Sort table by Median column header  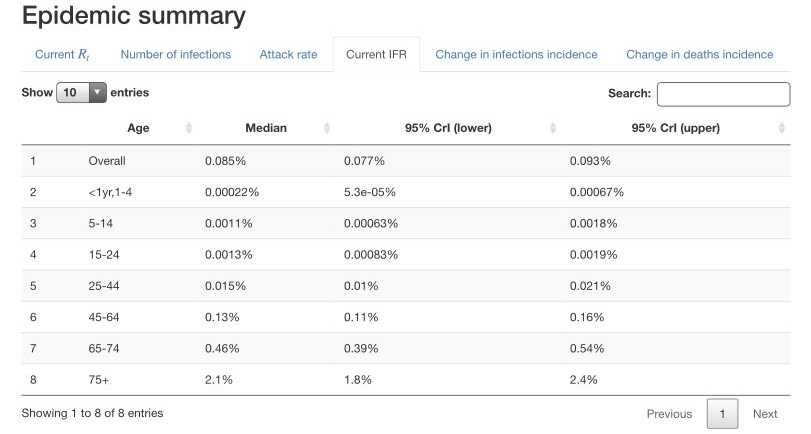[x=266, y=128]
